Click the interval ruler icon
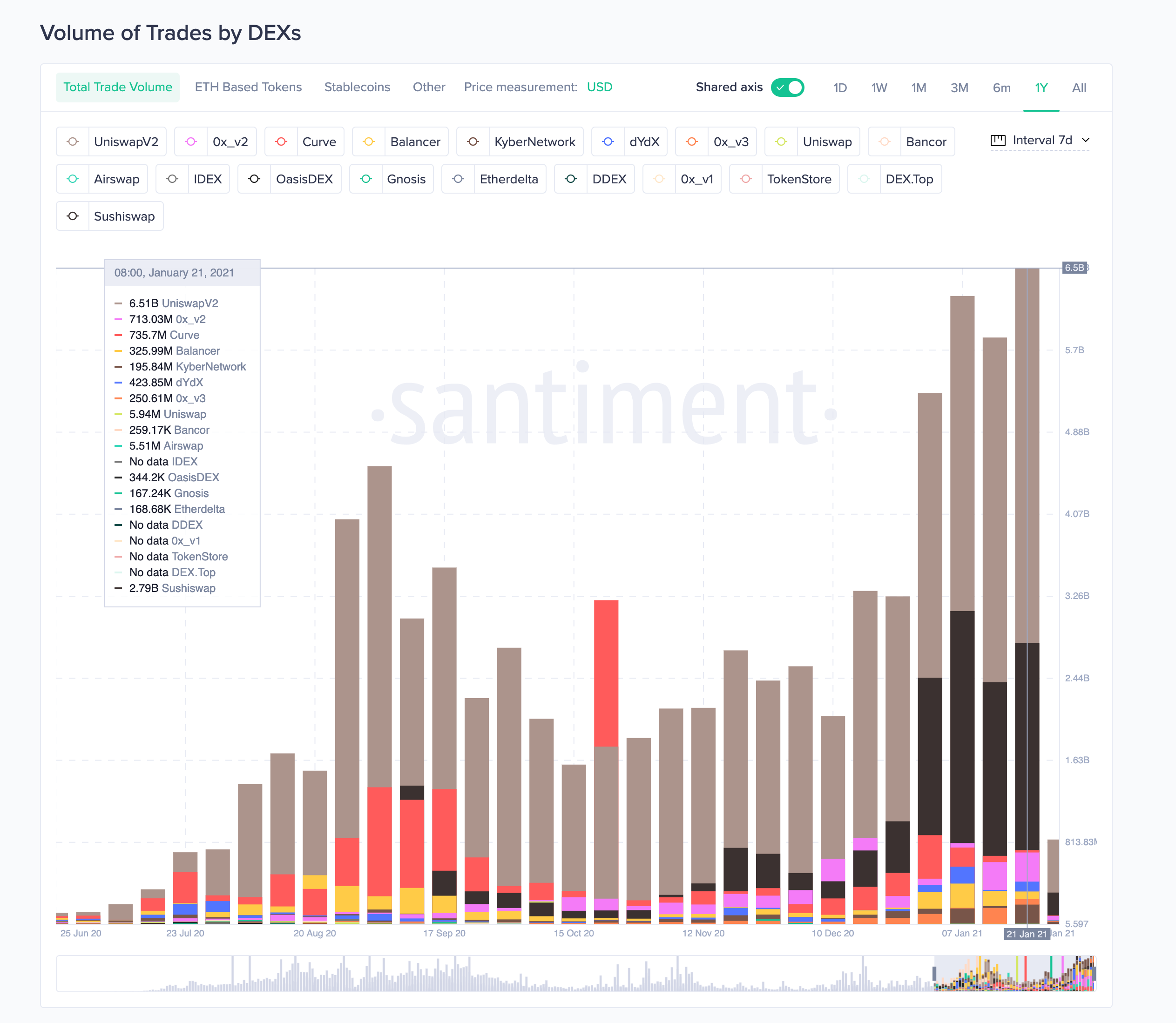Image resolution: width=1176 pixels, height=1023 pixels. click(x=998, y=141)
